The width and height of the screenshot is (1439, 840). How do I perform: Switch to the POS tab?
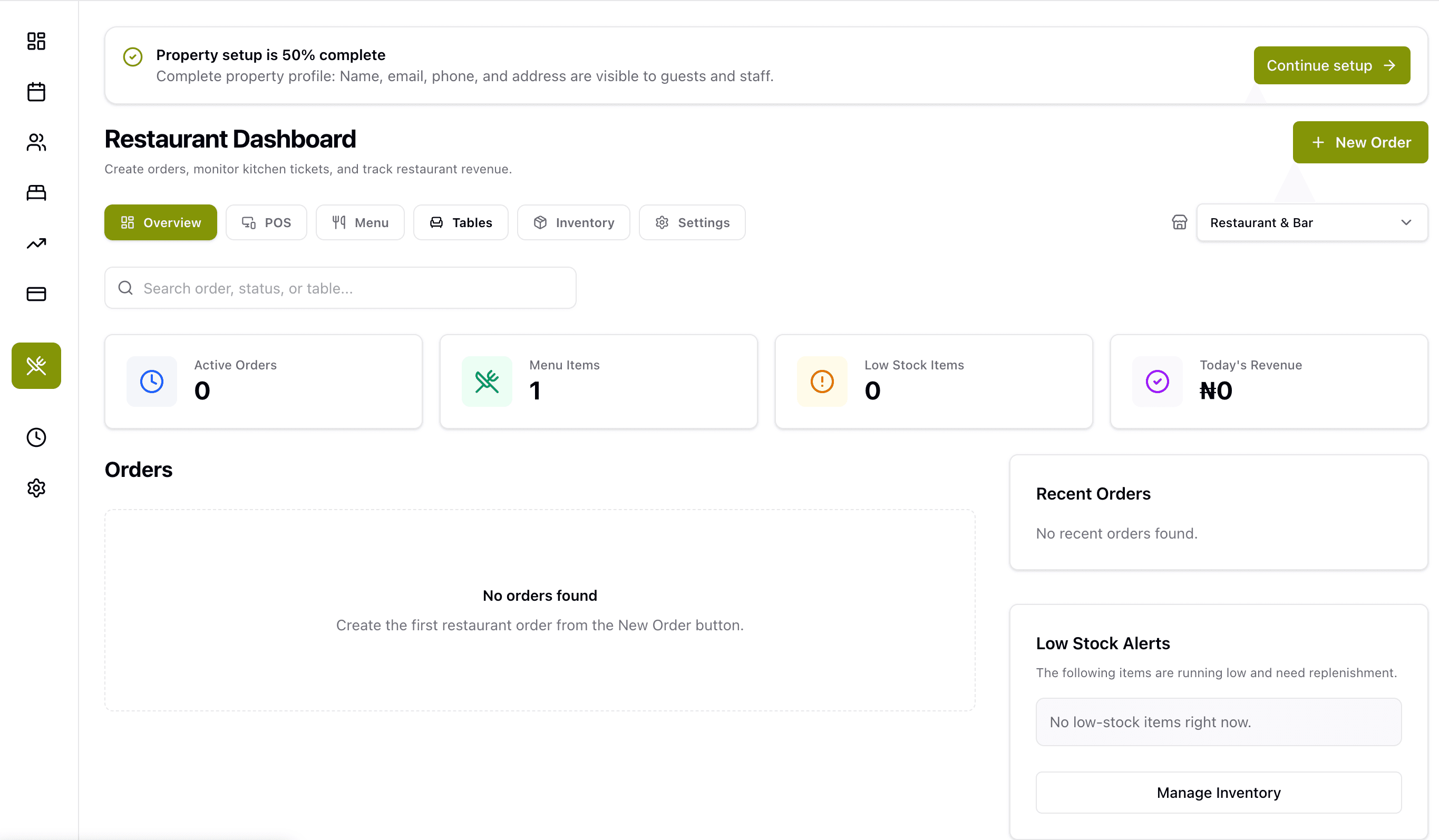[x=266, y=222]
